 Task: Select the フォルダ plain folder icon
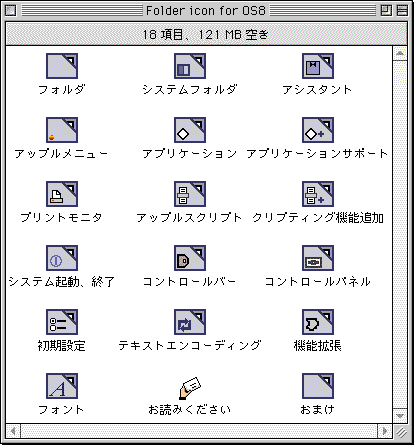pyautogui.click(x=62, y=66)
